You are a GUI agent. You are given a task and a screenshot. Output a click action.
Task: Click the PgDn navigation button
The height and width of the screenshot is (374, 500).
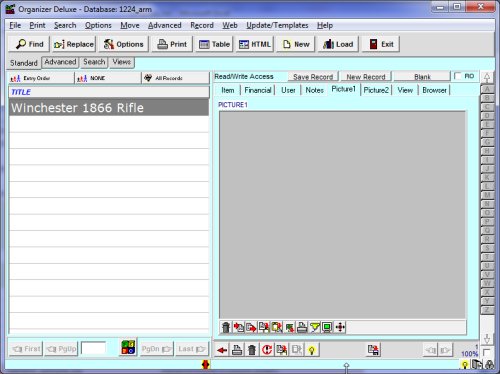[157, 349]
